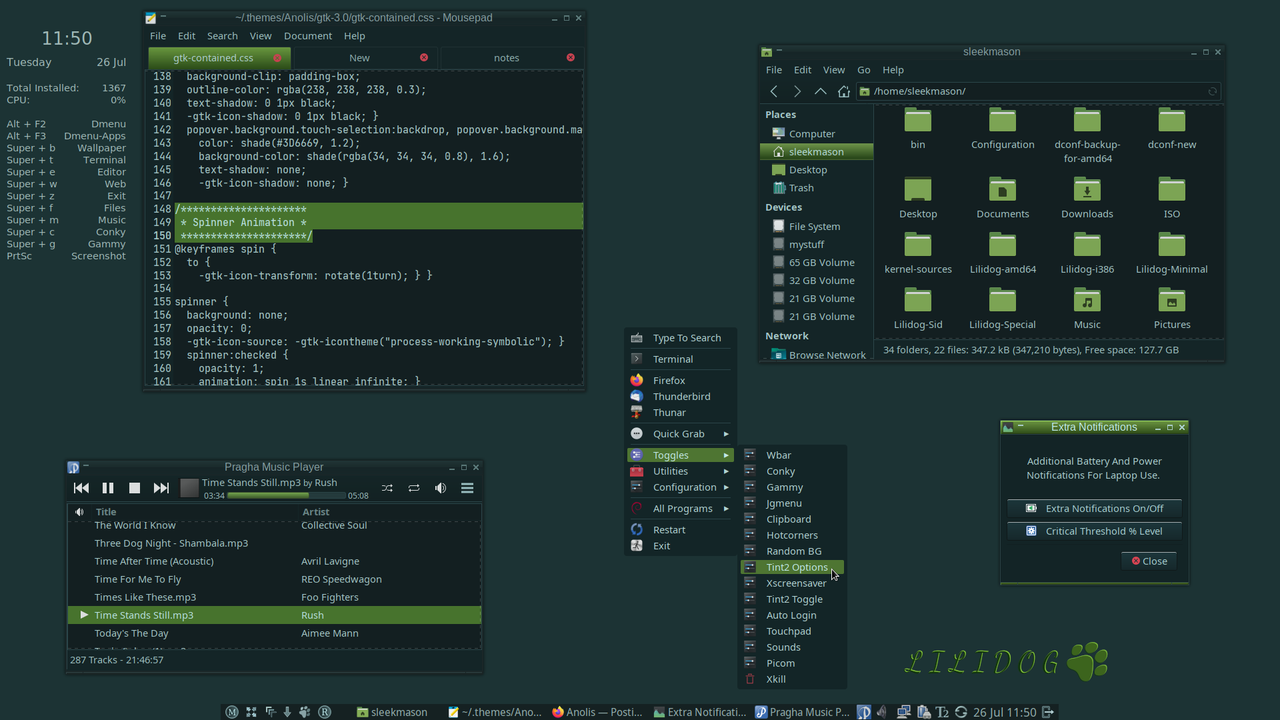Open Anolis Firefox window from taskbar
The height and width of the screenshot is (720, 1280).
[x=598, y=712]
